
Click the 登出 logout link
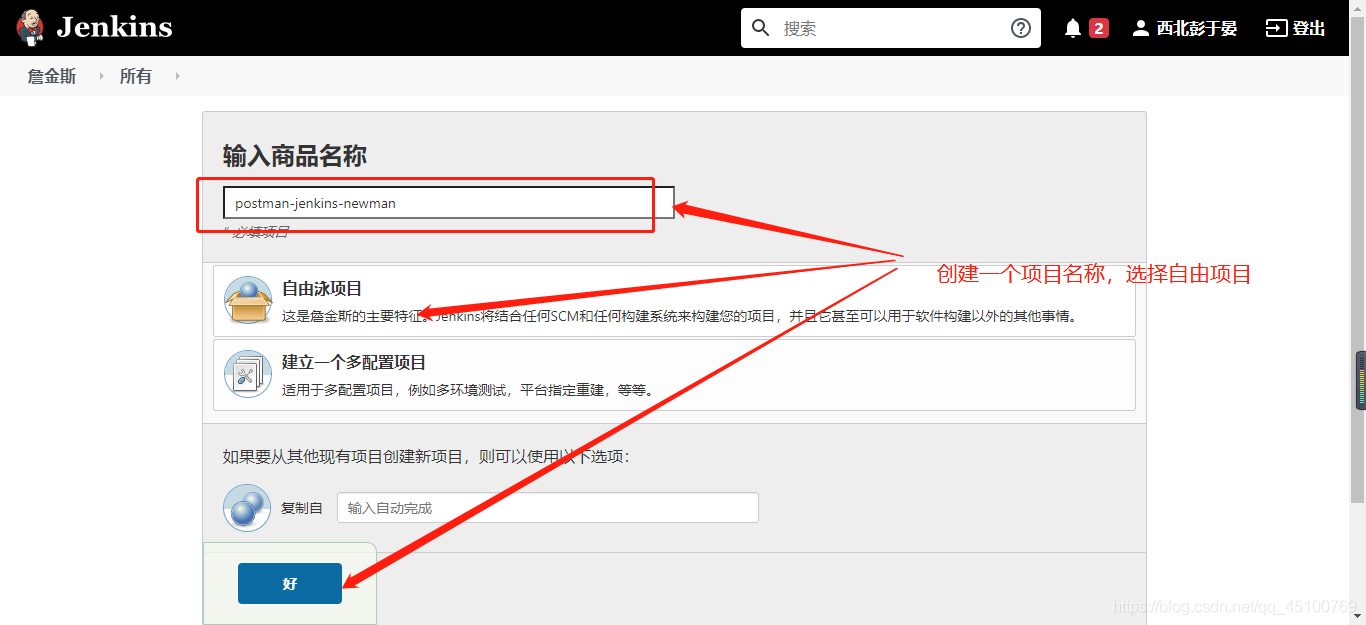(1309, 28)
